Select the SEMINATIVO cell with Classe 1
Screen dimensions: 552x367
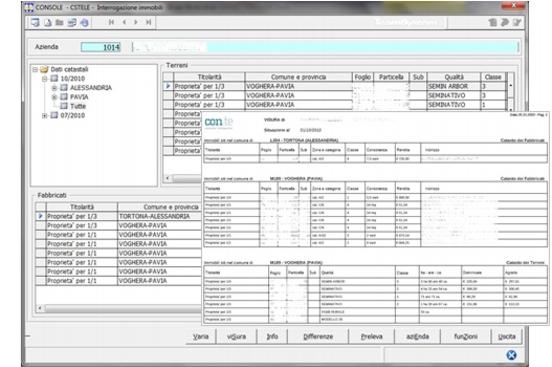pyautogui.click(x=454, y=105)
